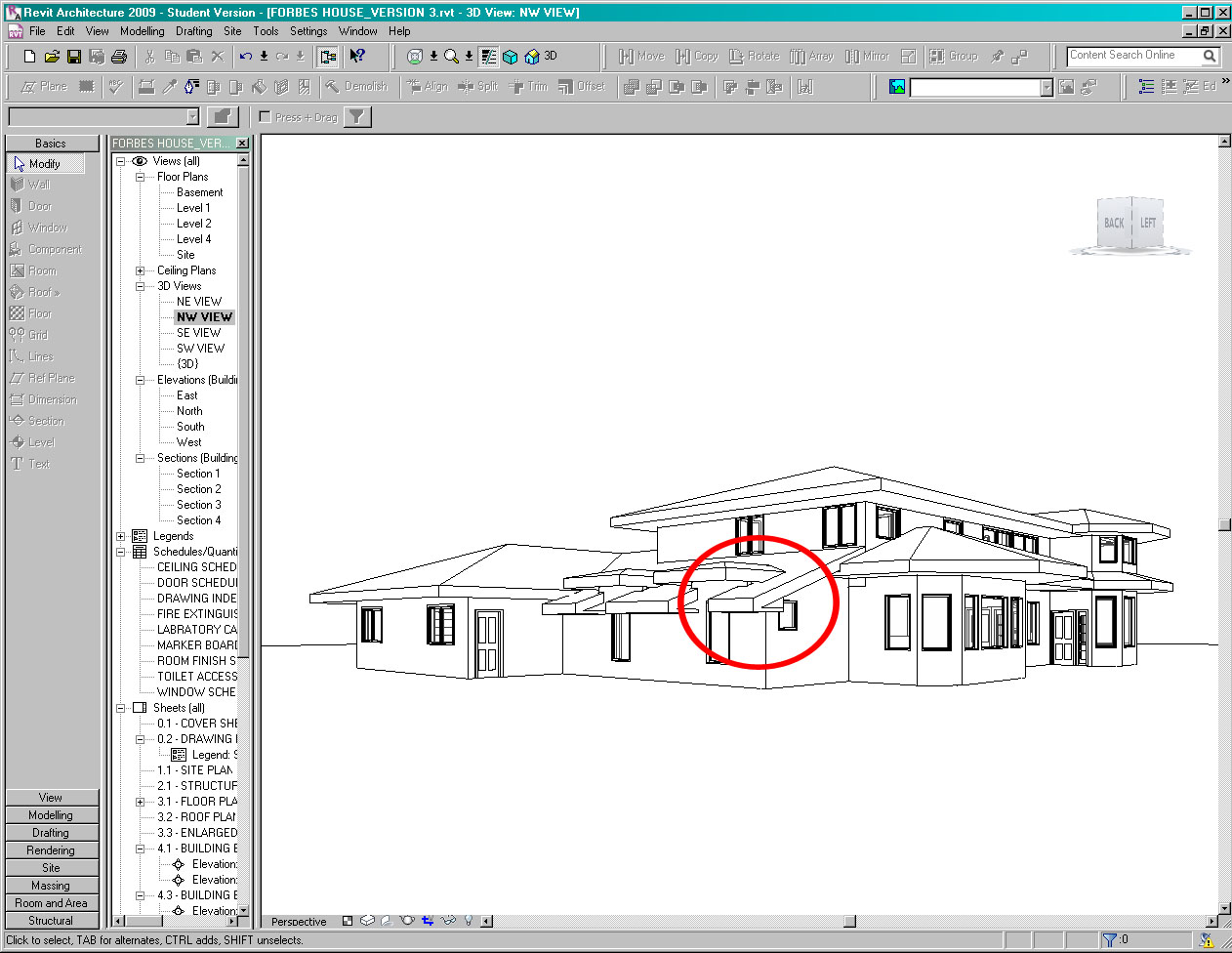Click the horizontal scrollbar thumb of the view

click(849, 921)
